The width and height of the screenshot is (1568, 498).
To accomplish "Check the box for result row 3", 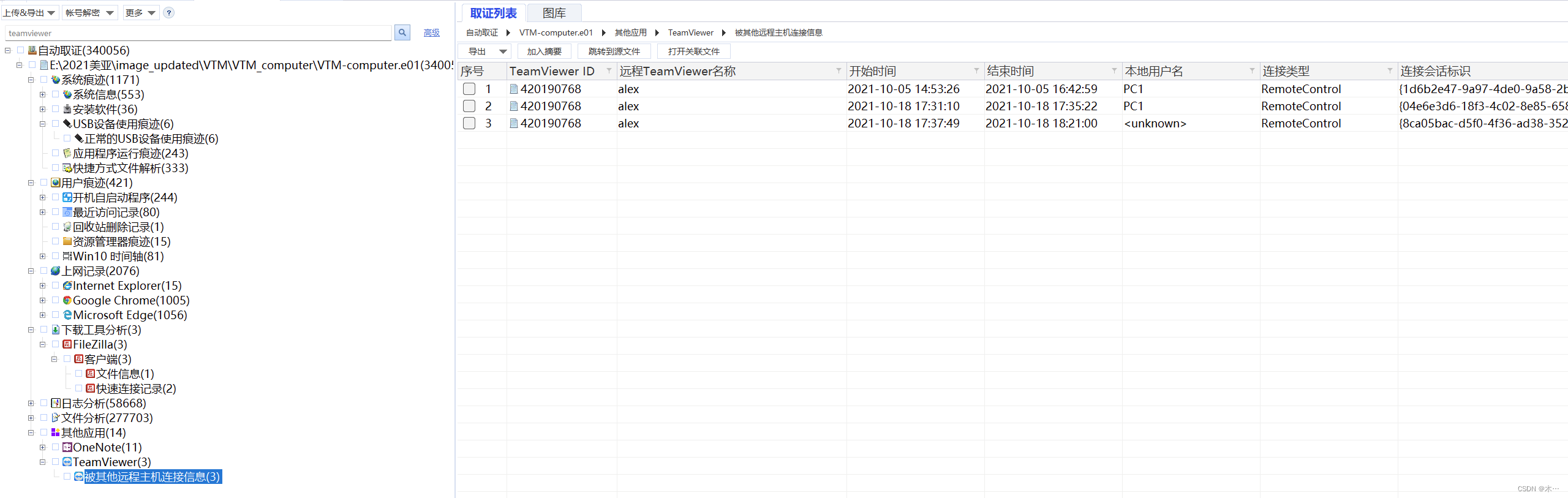I will point(469,123).
